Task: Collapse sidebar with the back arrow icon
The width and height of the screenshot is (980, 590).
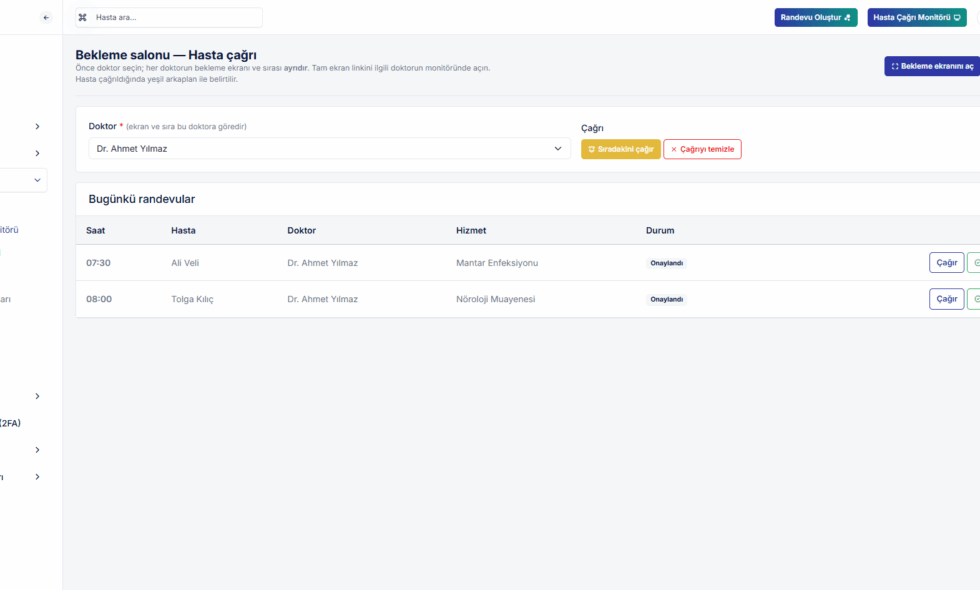Action: click(x=46, y=17)
